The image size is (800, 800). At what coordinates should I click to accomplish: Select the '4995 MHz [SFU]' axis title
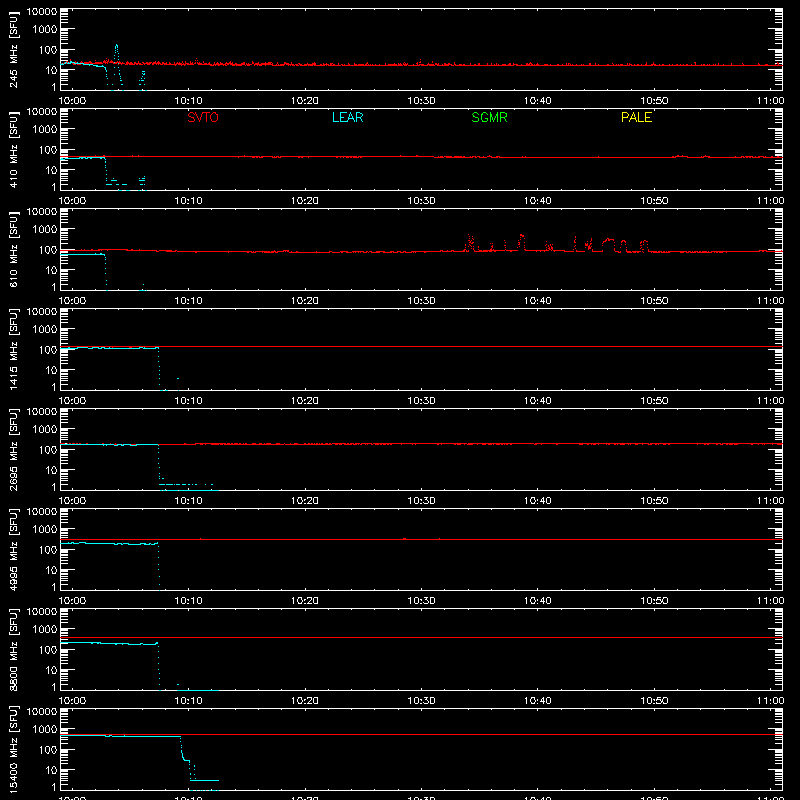tap(14, 549)
